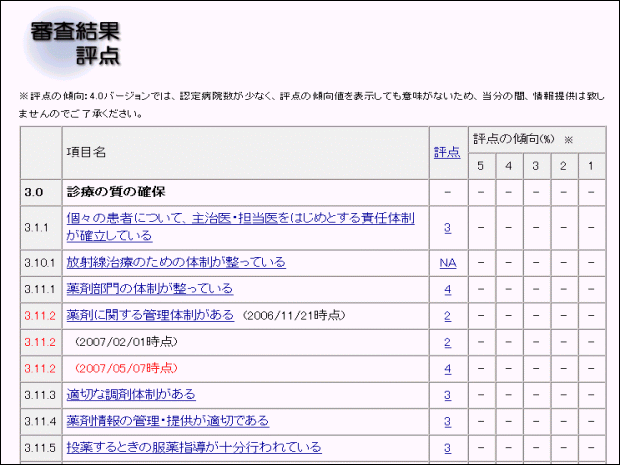This screenshot has width=620, height=465.
Task: Open 薬剤に関する管理体制がある link
Action: (150, 315)
